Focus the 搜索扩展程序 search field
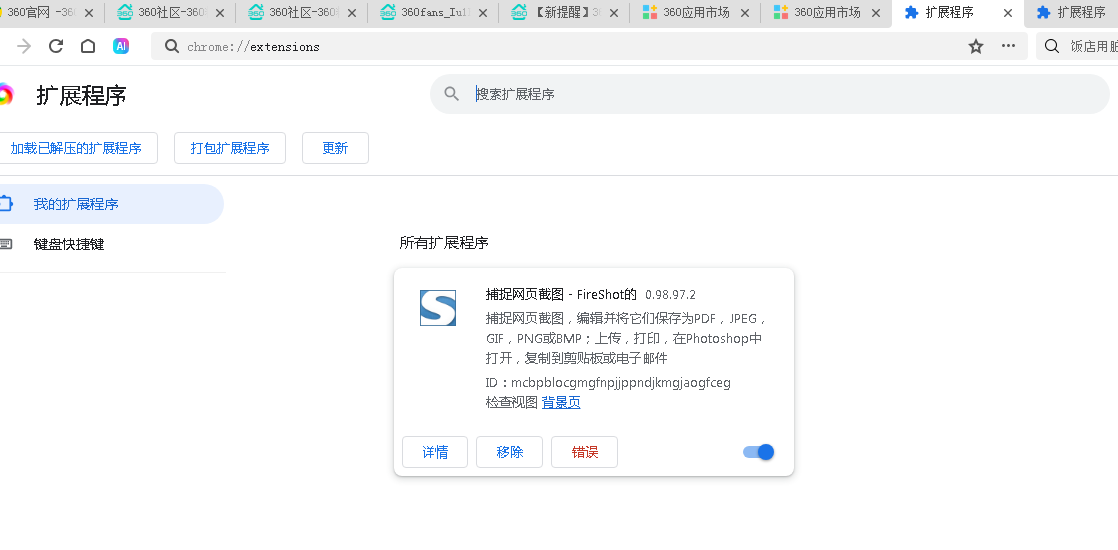 pos(770,93)
